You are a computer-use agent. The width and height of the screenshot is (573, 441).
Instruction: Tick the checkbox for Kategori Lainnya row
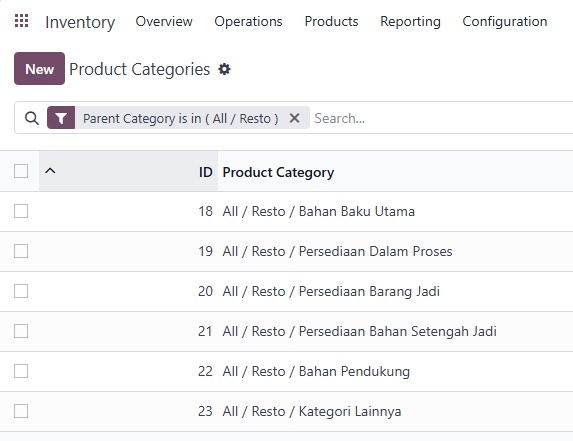tap(21, 411)
